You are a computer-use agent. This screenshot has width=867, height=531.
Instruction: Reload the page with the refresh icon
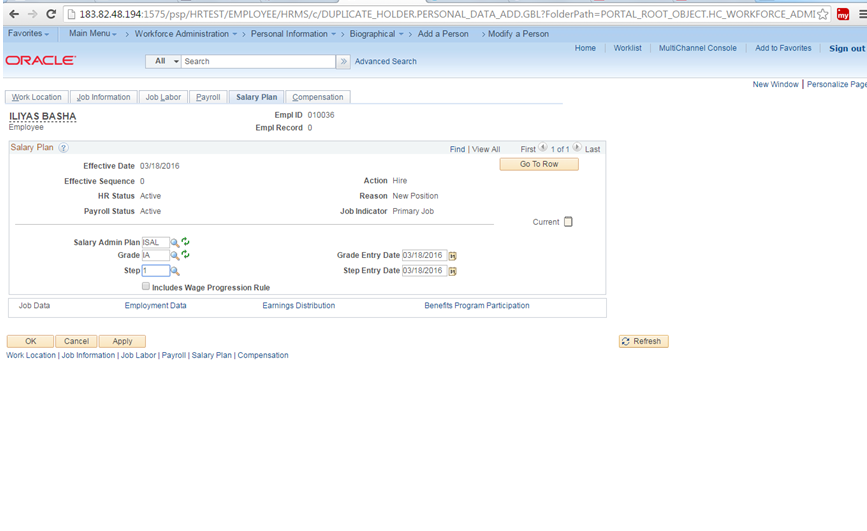point(51,14)
